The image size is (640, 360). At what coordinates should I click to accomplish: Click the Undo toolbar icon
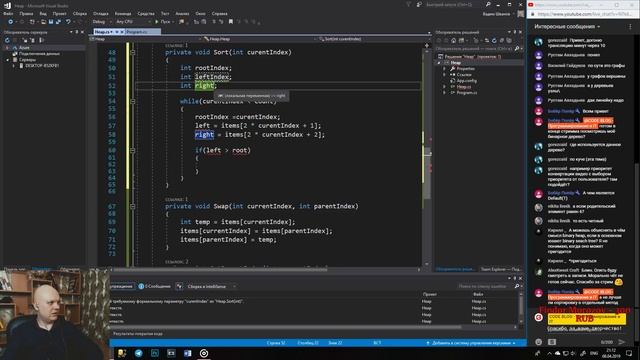click(69, 22)
